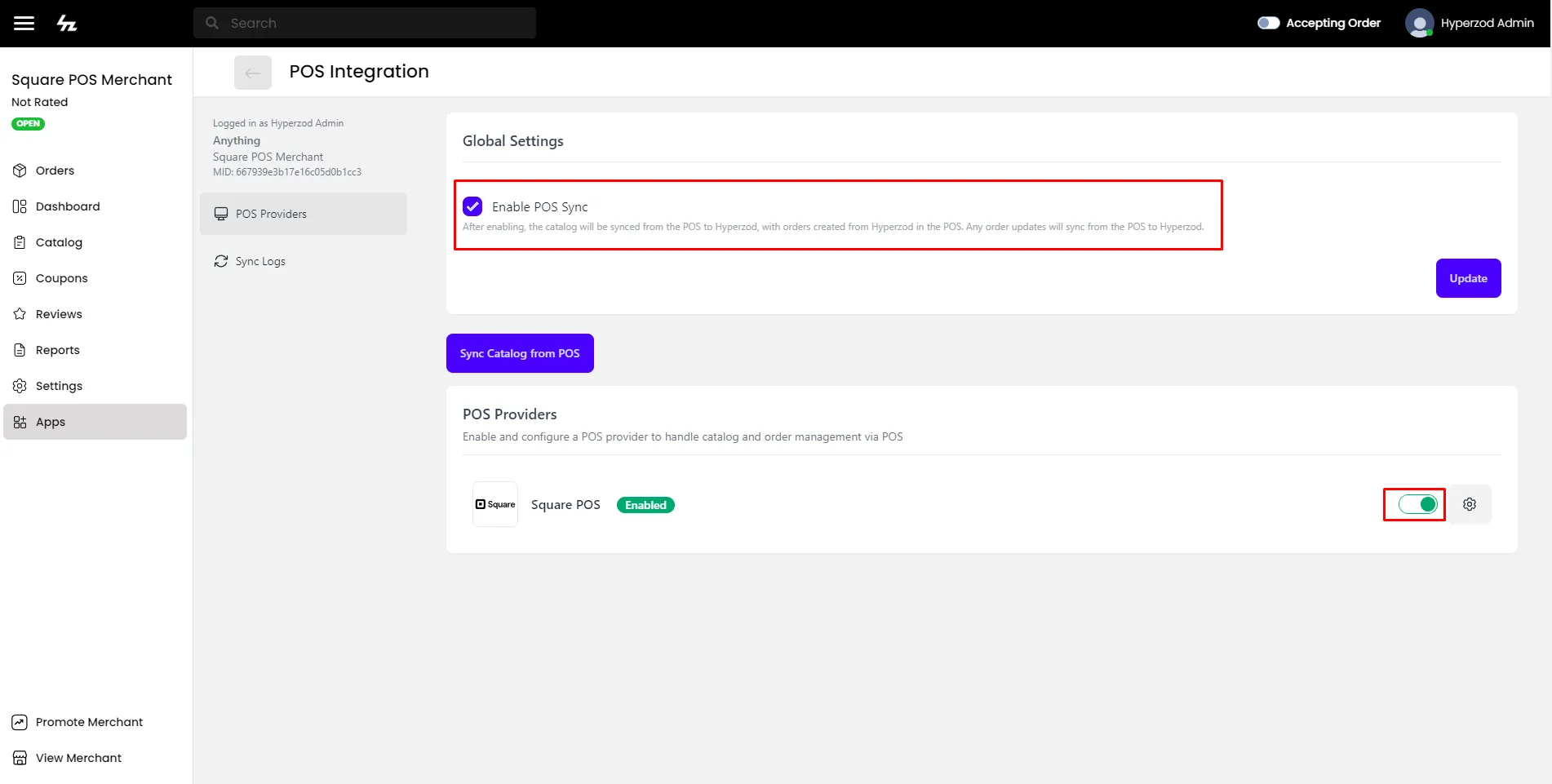Screen dimensions: 1552x784
Task: Open the Catalog menu item
Action: pos(95,242)
